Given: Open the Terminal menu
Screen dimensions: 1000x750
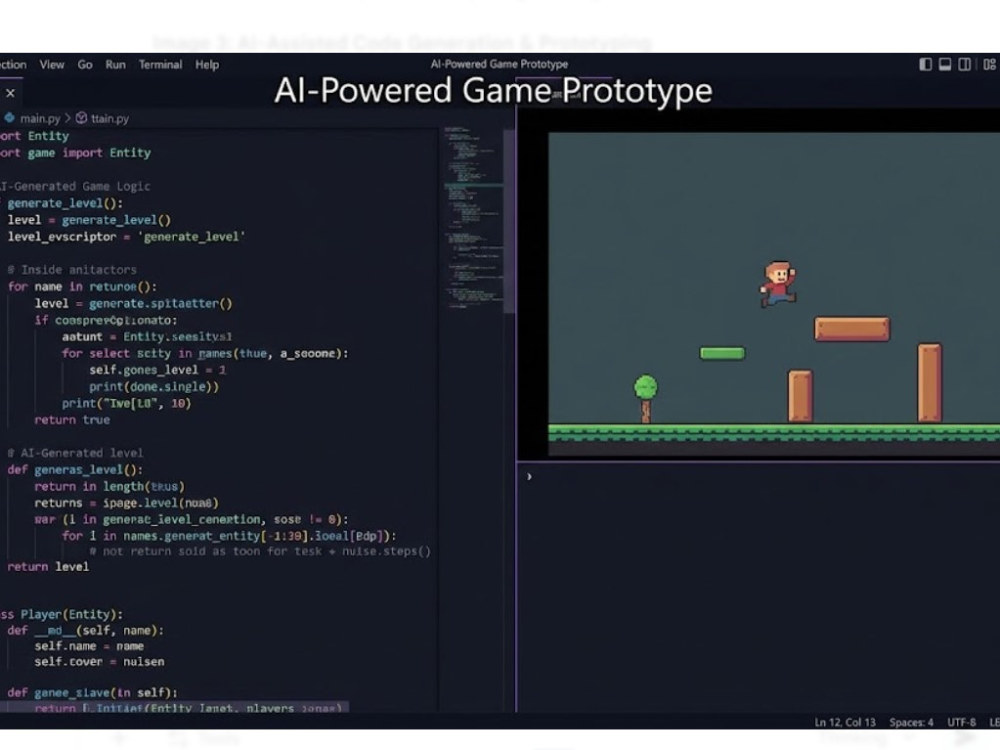Looking at the screenshot, I should click(160, 64).
